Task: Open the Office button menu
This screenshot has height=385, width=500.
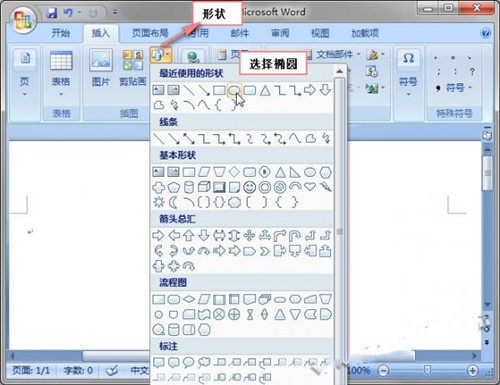Action: [22, 19]
